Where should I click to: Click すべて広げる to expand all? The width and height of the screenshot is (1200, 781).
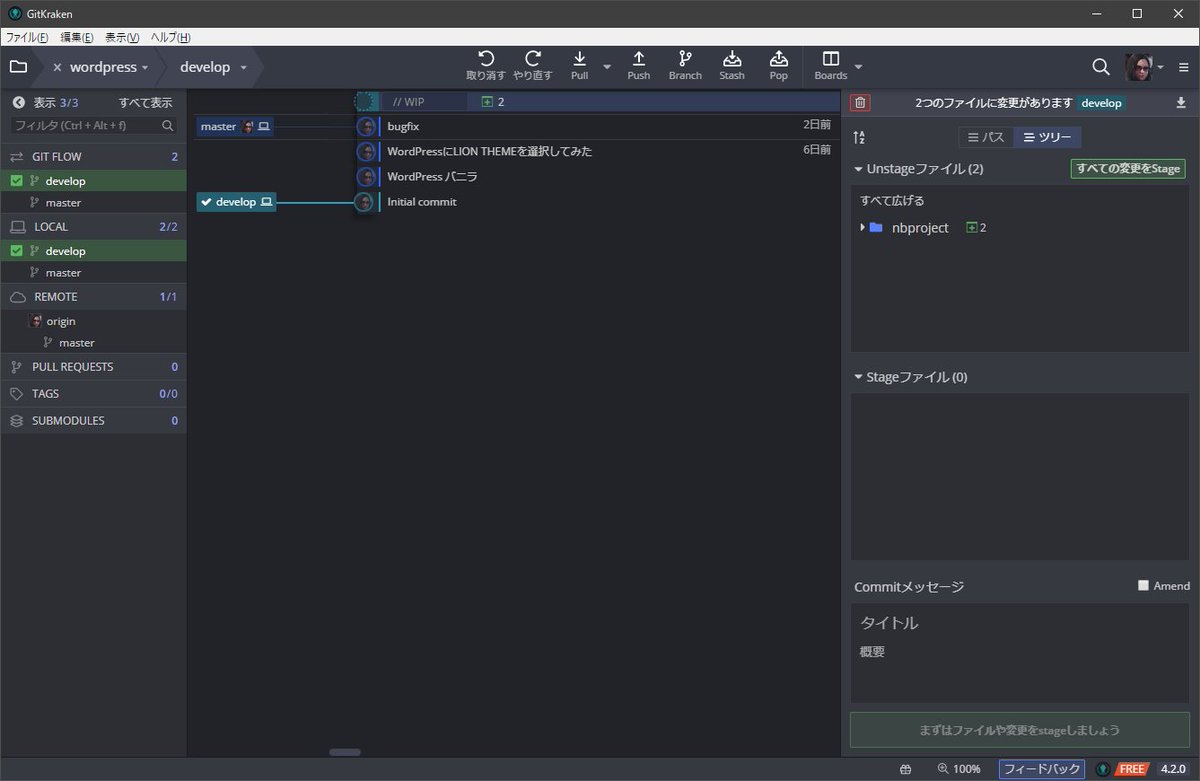[x=892, y=201]
